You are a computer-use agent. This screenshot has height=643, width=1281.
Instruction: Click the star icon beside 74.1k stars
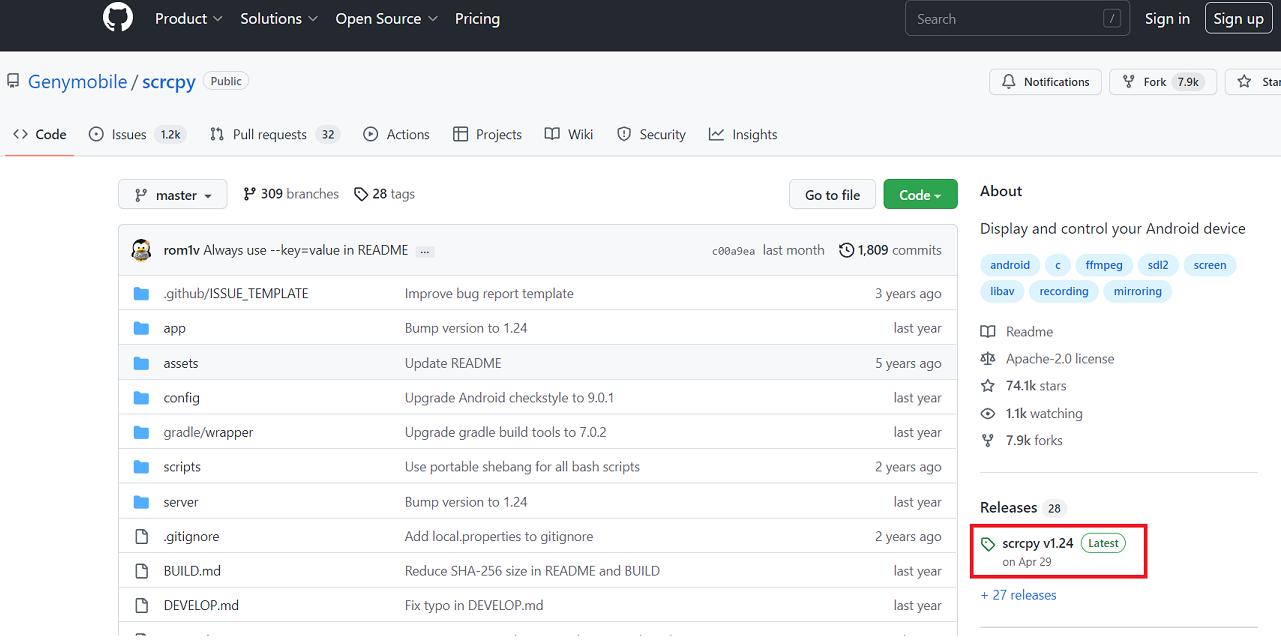coord(988,386)
